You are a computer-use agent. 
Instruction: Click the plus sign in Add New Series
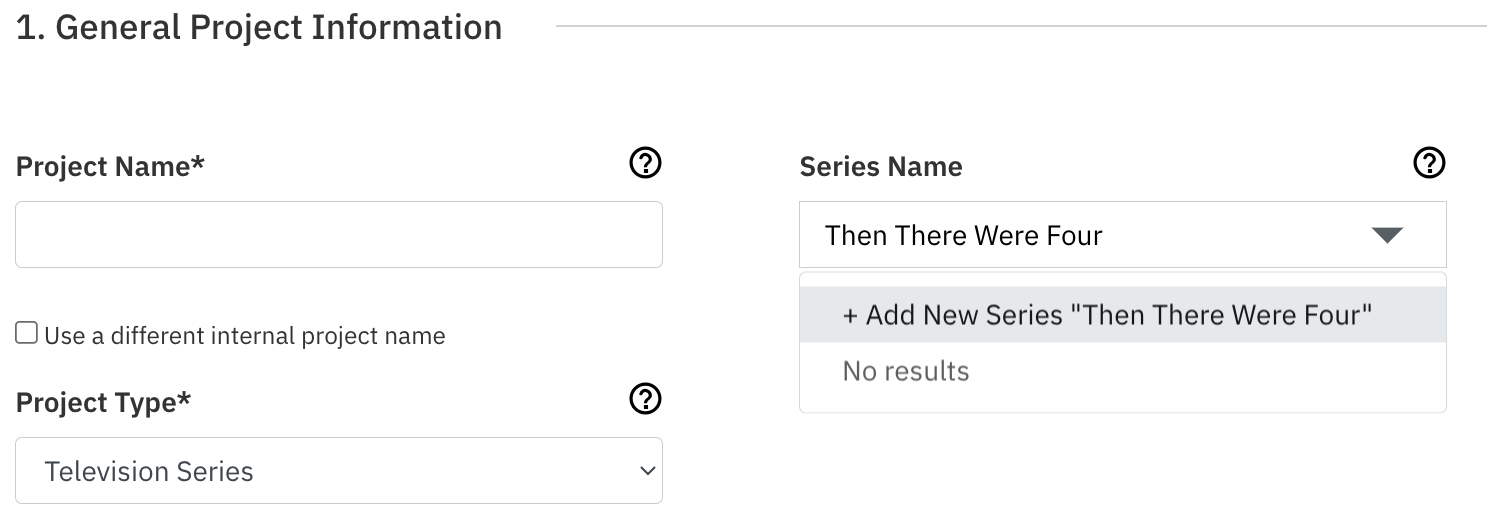coord(851,316)
